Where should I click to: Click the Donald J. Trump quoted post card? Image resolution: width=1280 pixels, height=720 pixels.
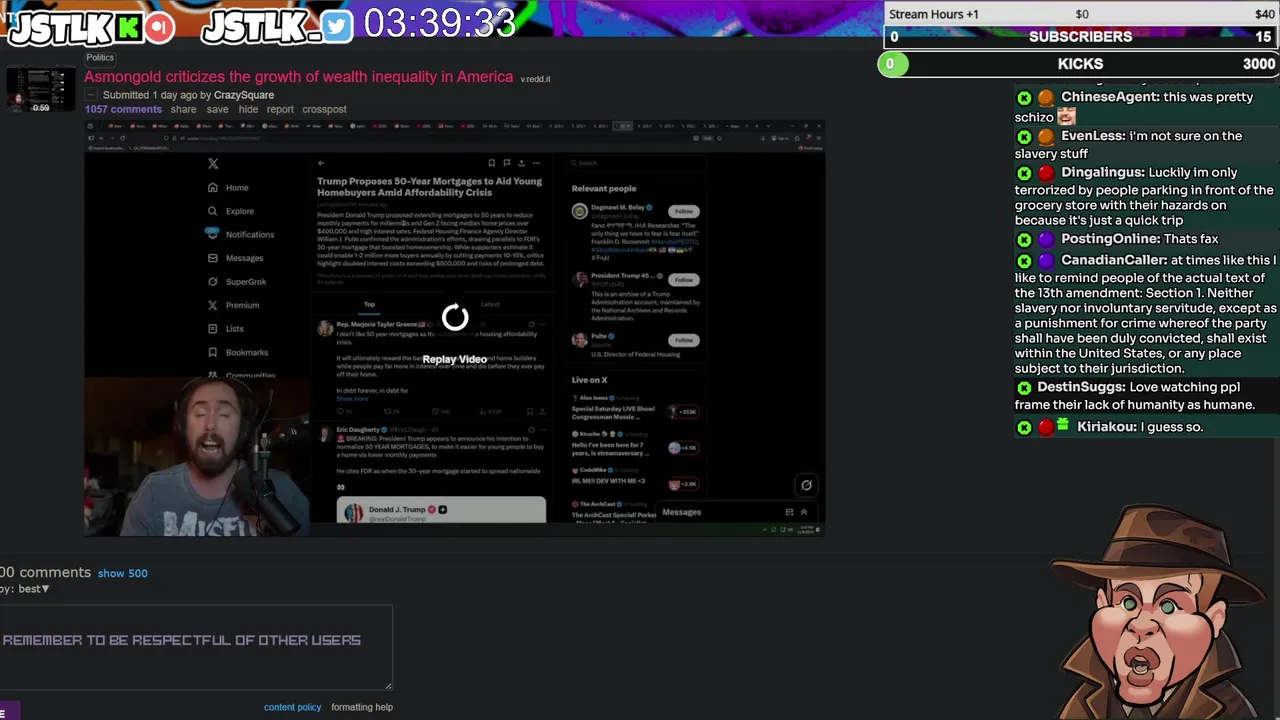pos(441,510)
